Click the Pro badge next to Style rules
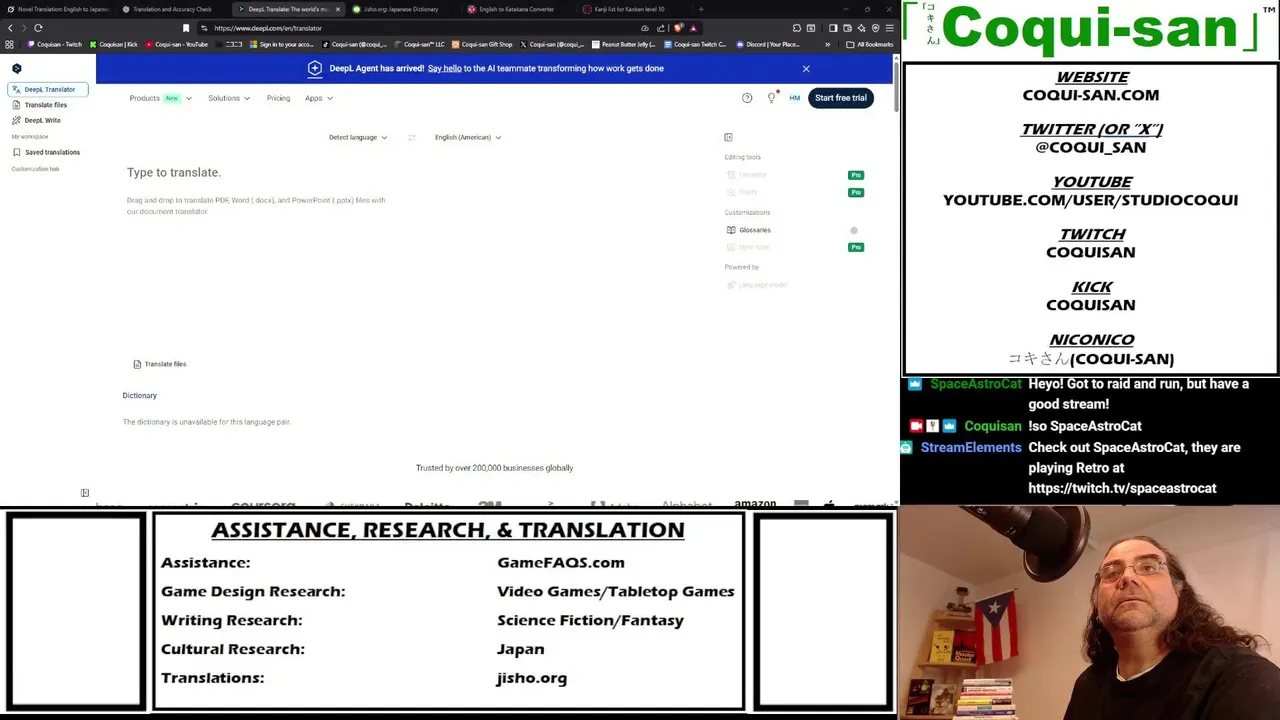1280x720 pixels. (x=856, y=247)
